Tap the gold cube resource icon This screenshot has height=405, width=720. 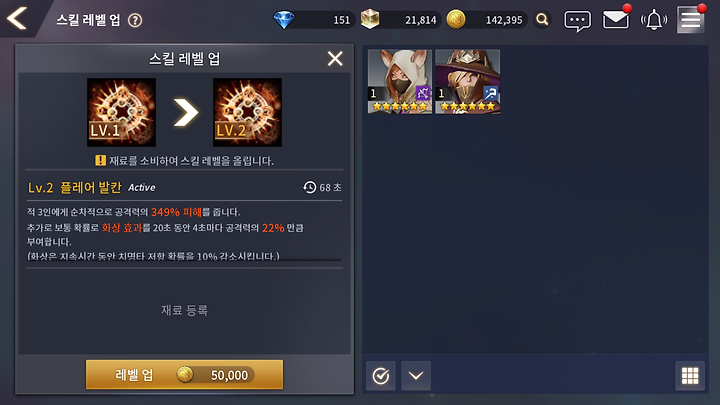click(370, 19)
